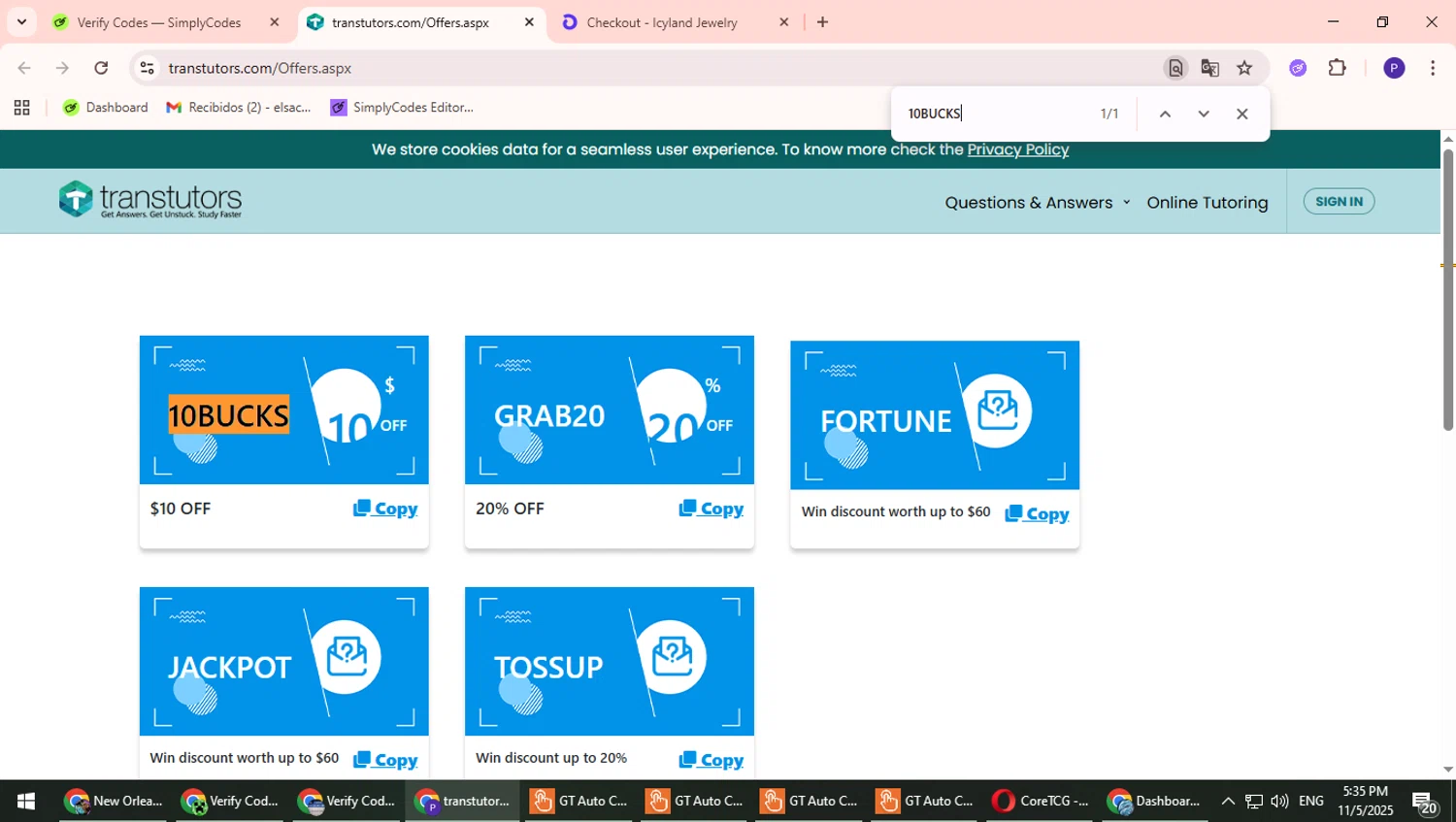1456x822 pixels.
Task: Click the 10BUCKS coupon banner
Action: click(x=284, y=410)
